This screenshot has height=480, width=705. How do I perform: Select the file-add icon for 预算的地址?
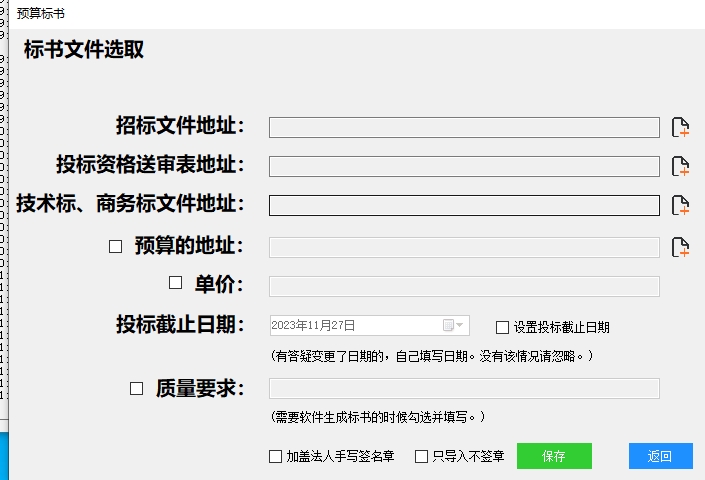pos(680,247)
